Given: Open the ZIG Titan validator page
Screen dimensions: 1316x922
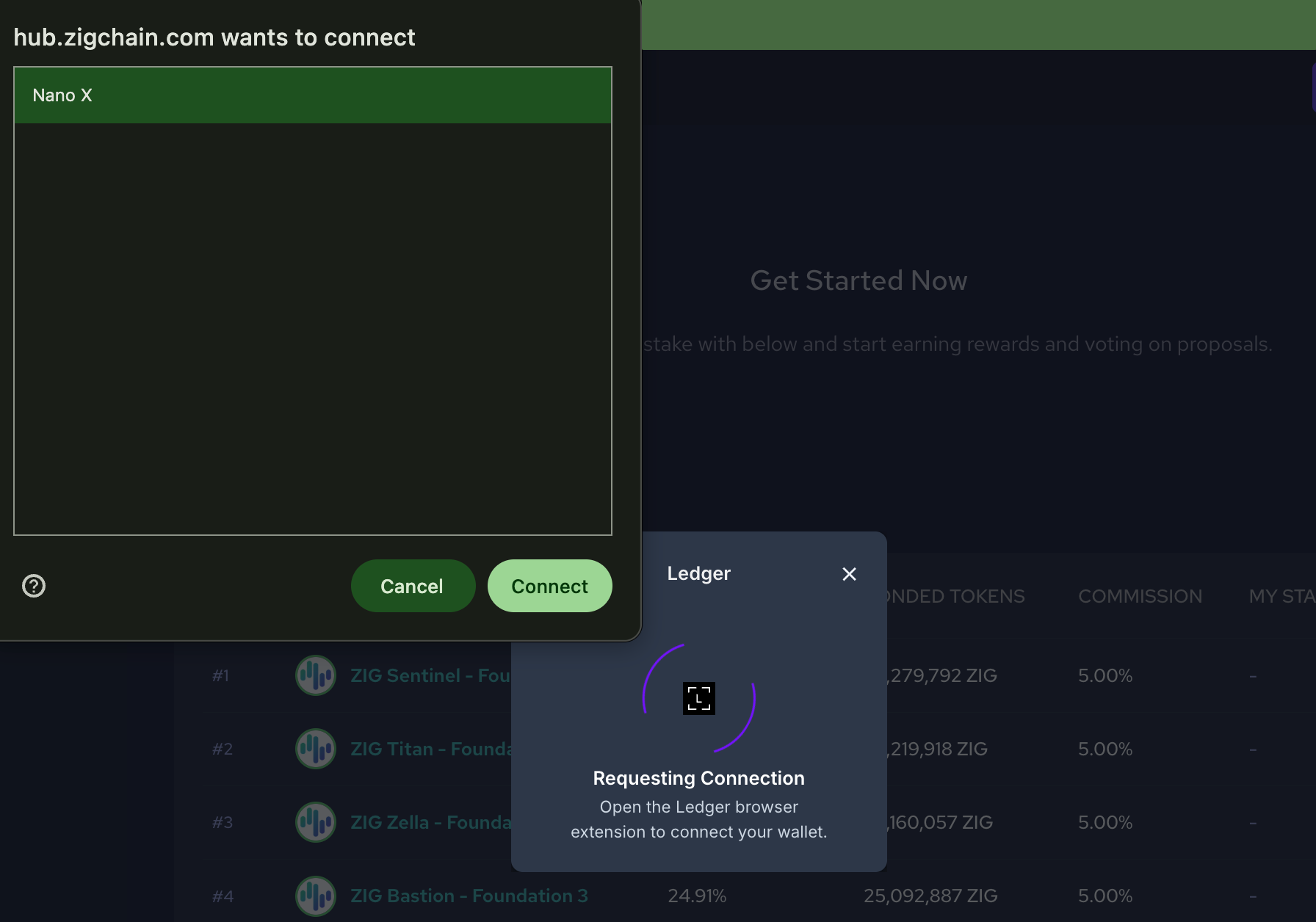Looking at the screenshot, I should click(430, 749).
